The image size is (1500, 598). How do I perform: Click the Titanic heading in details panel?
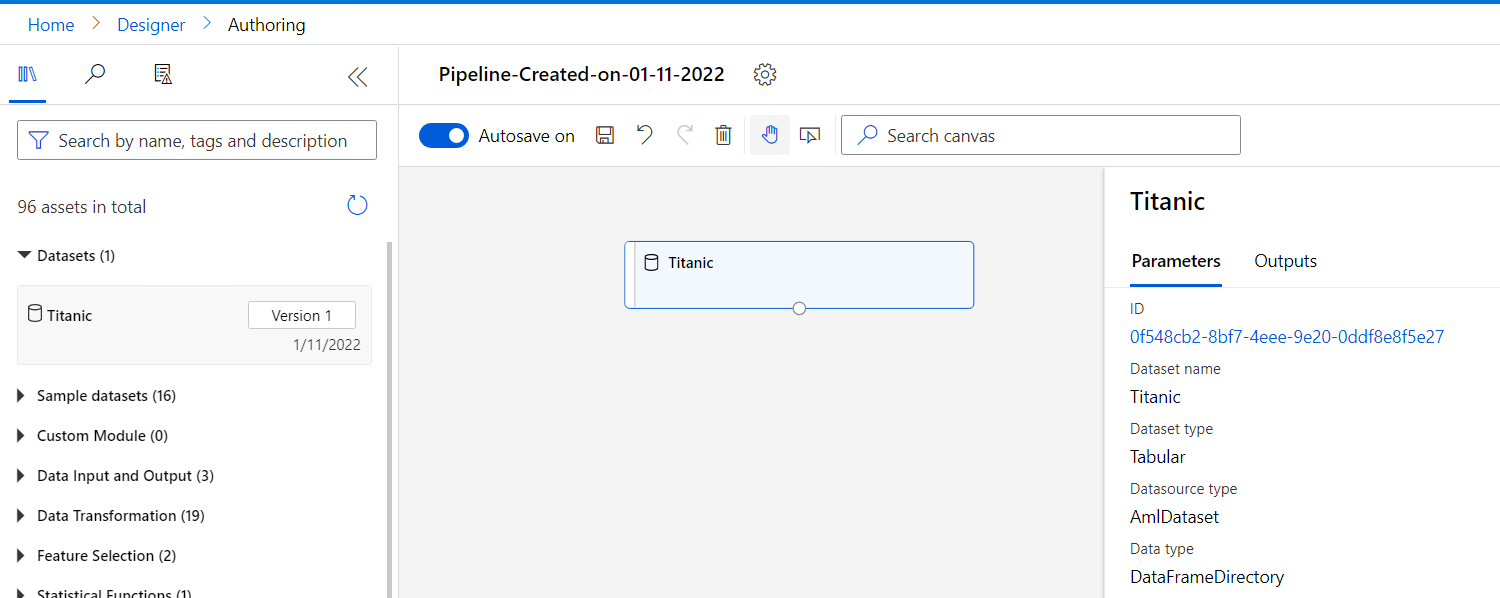(1168, 201)
